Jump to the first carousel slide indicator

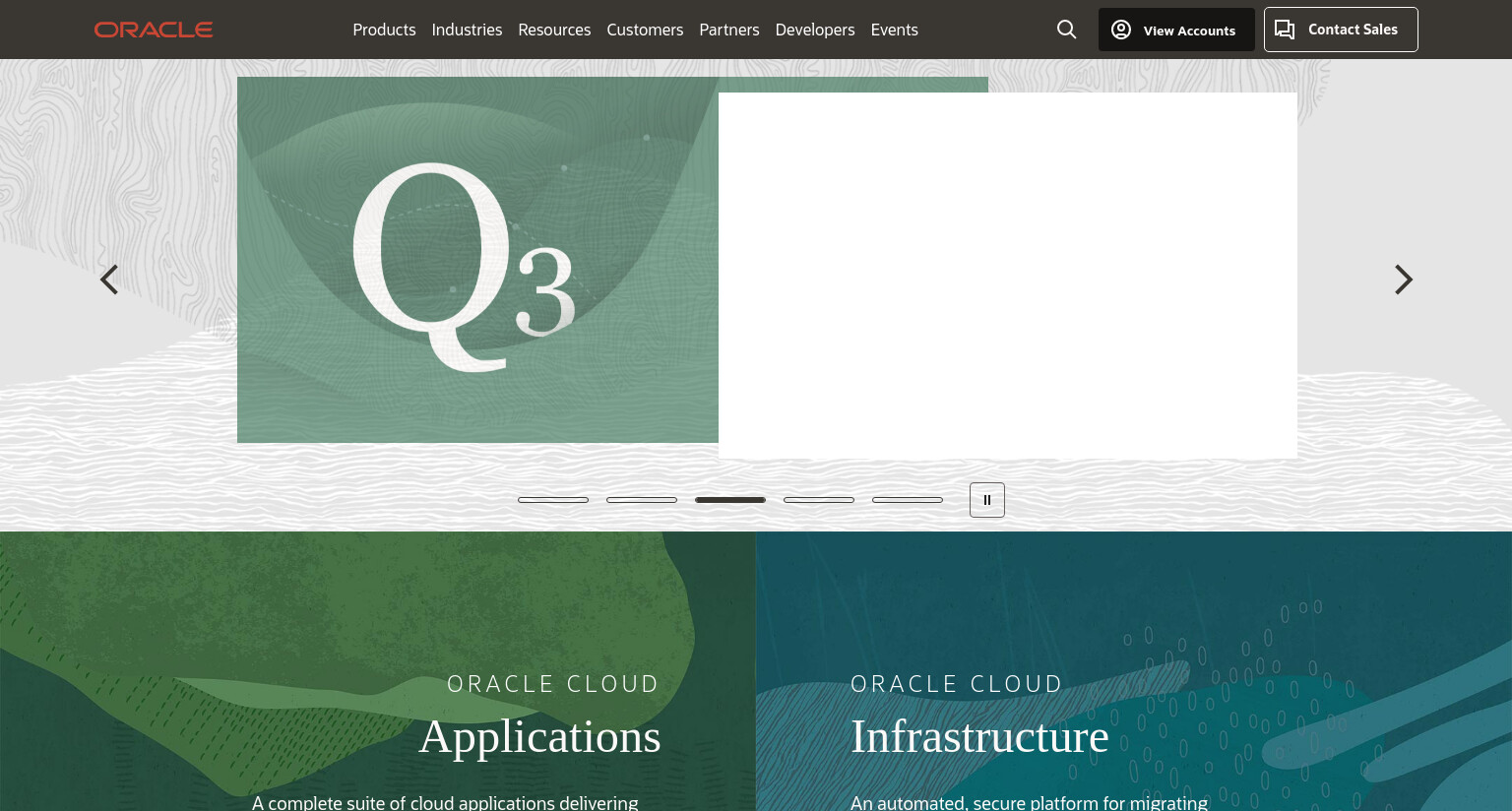(x=553, y=500)
